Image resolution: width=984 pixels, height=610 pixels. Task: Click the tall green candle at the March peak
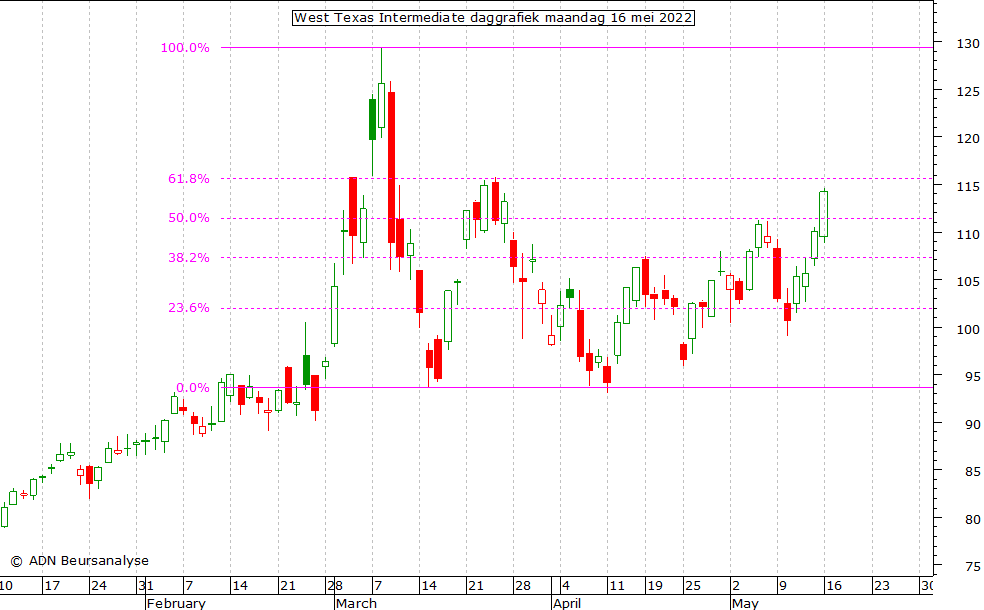coord(382,105)
